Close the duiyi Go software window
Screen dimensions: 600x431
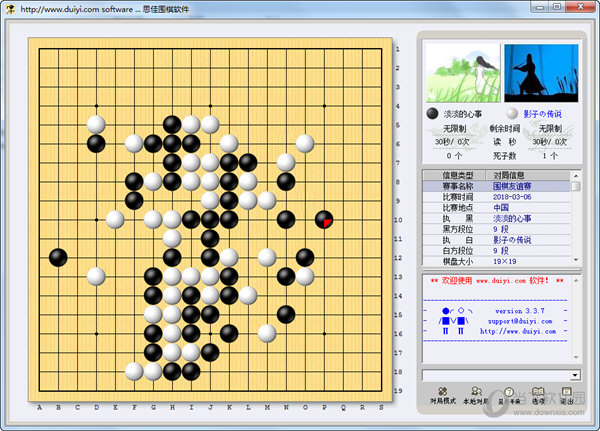(x=580, y=7)
